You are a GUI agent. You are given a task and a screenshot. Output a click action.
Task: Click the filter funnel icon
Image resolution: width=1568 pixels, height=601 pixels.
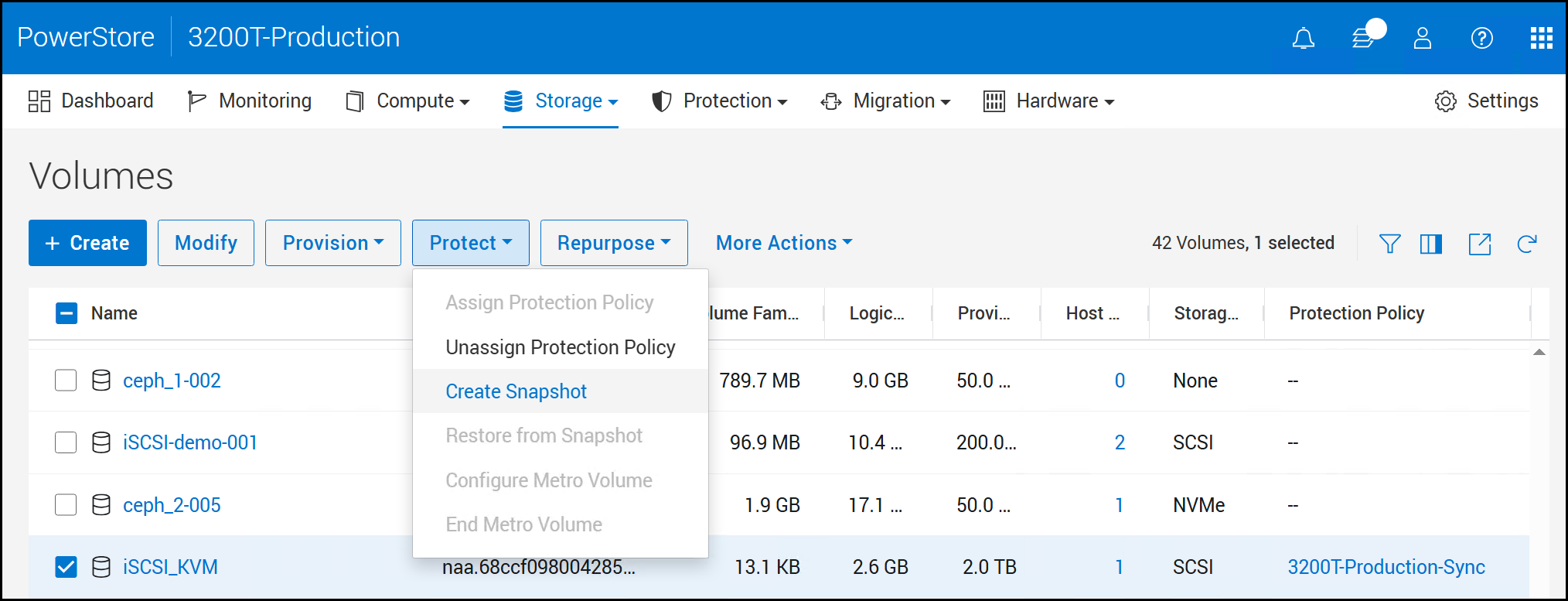coord(1389,244)
